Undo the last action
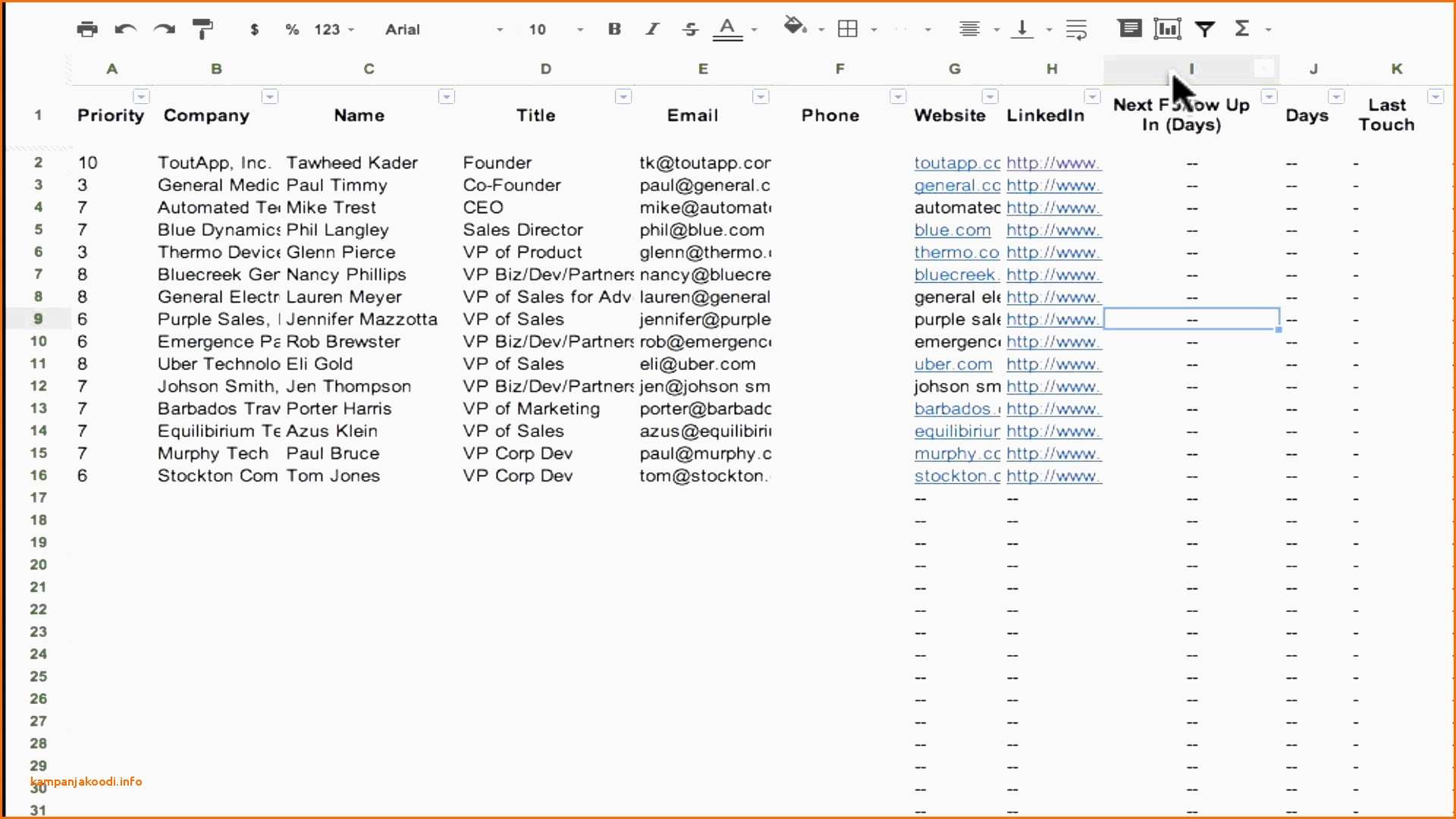Screen dimensions: 1456x819 [125, 29]
